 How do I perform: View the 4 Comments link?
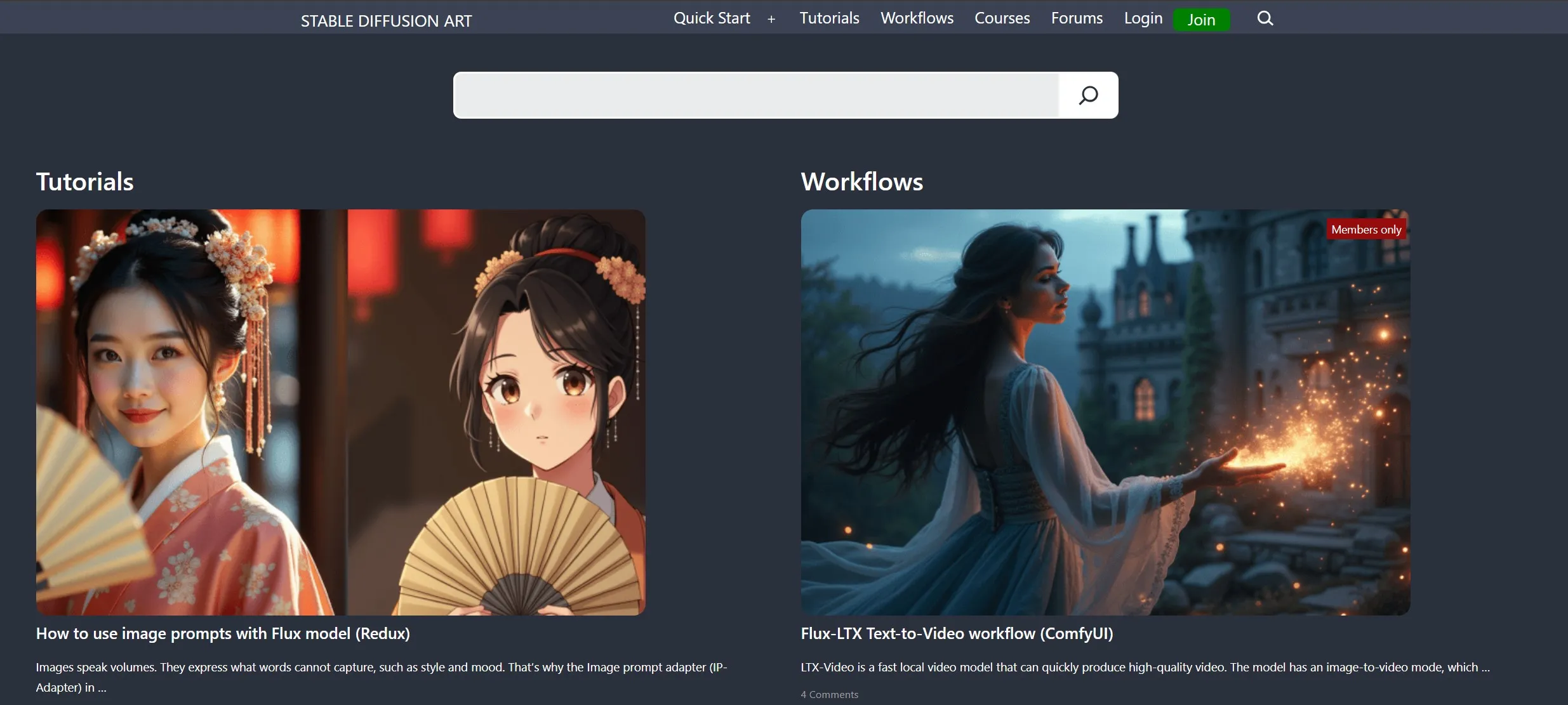click(x=829, y=695)
